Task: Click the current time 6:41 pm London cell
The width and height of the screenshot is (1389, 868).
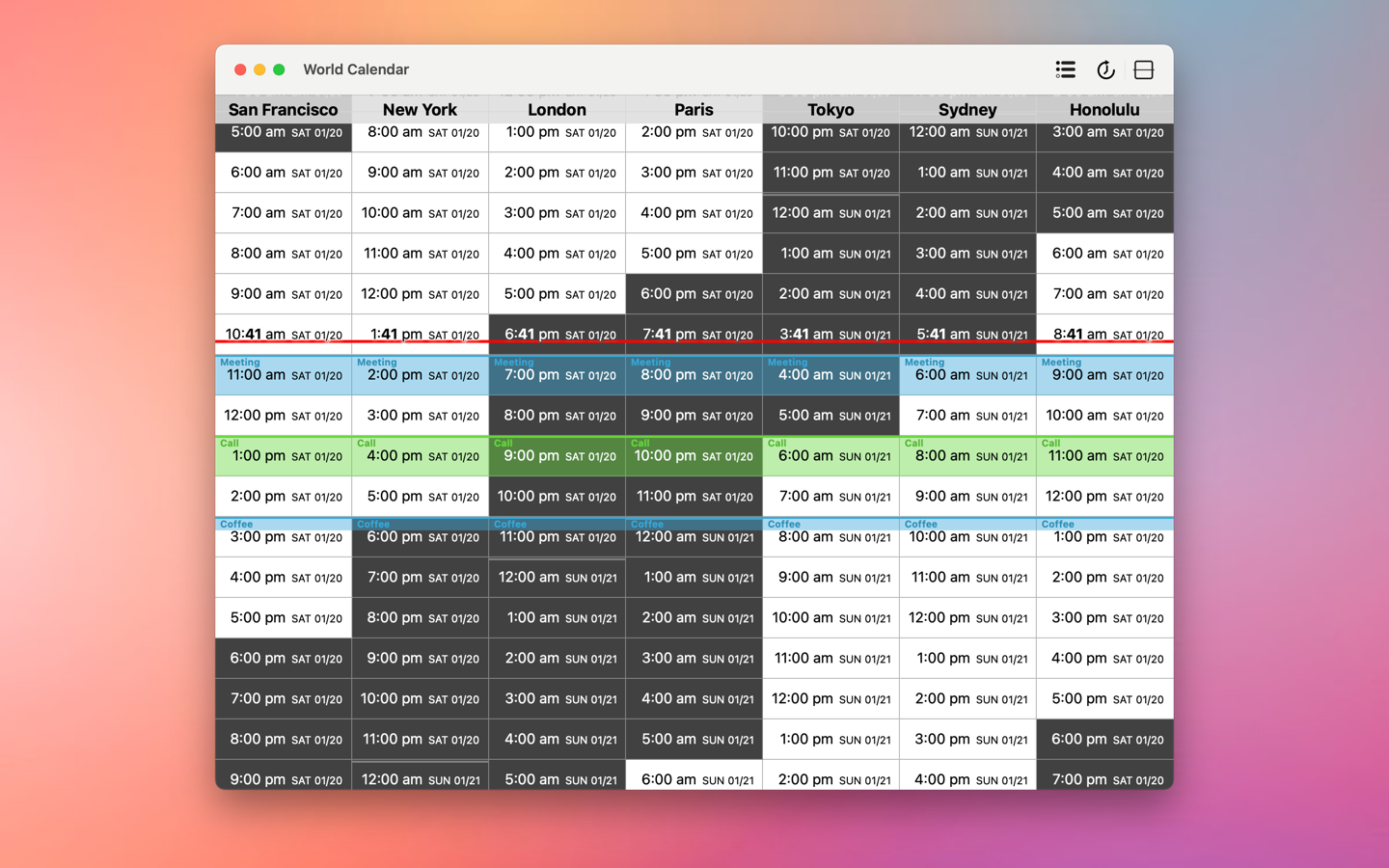Action: click(558, 335)
